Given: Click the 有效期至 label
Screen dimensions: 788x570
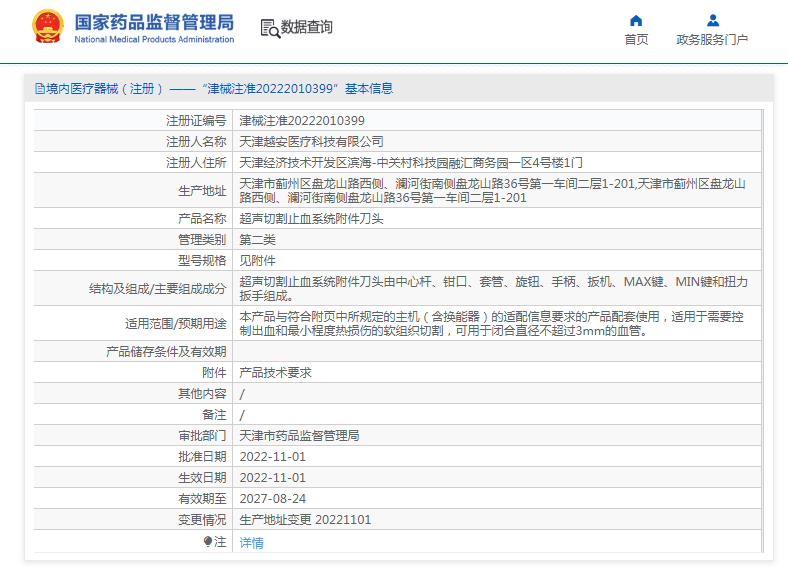Looking at the screenshot, I should pyautogui.click(x=203, y=499).
